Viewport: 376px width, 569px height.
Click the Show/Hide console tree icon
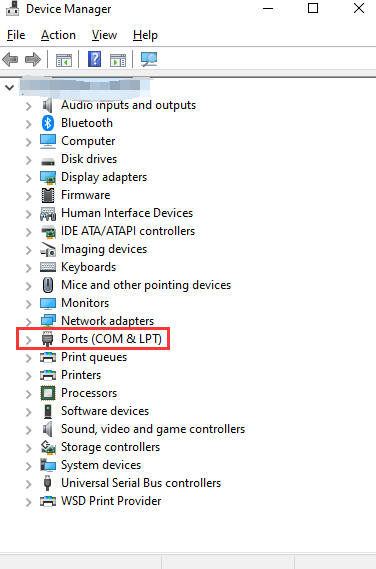point(64,60)
